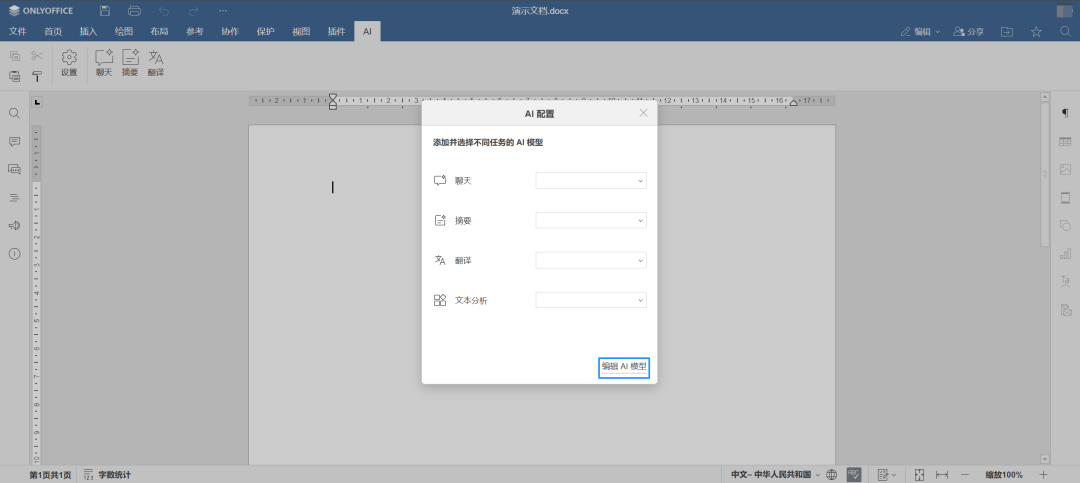
Task: Click the 翻译 translate tool
Action: [156, 63]
